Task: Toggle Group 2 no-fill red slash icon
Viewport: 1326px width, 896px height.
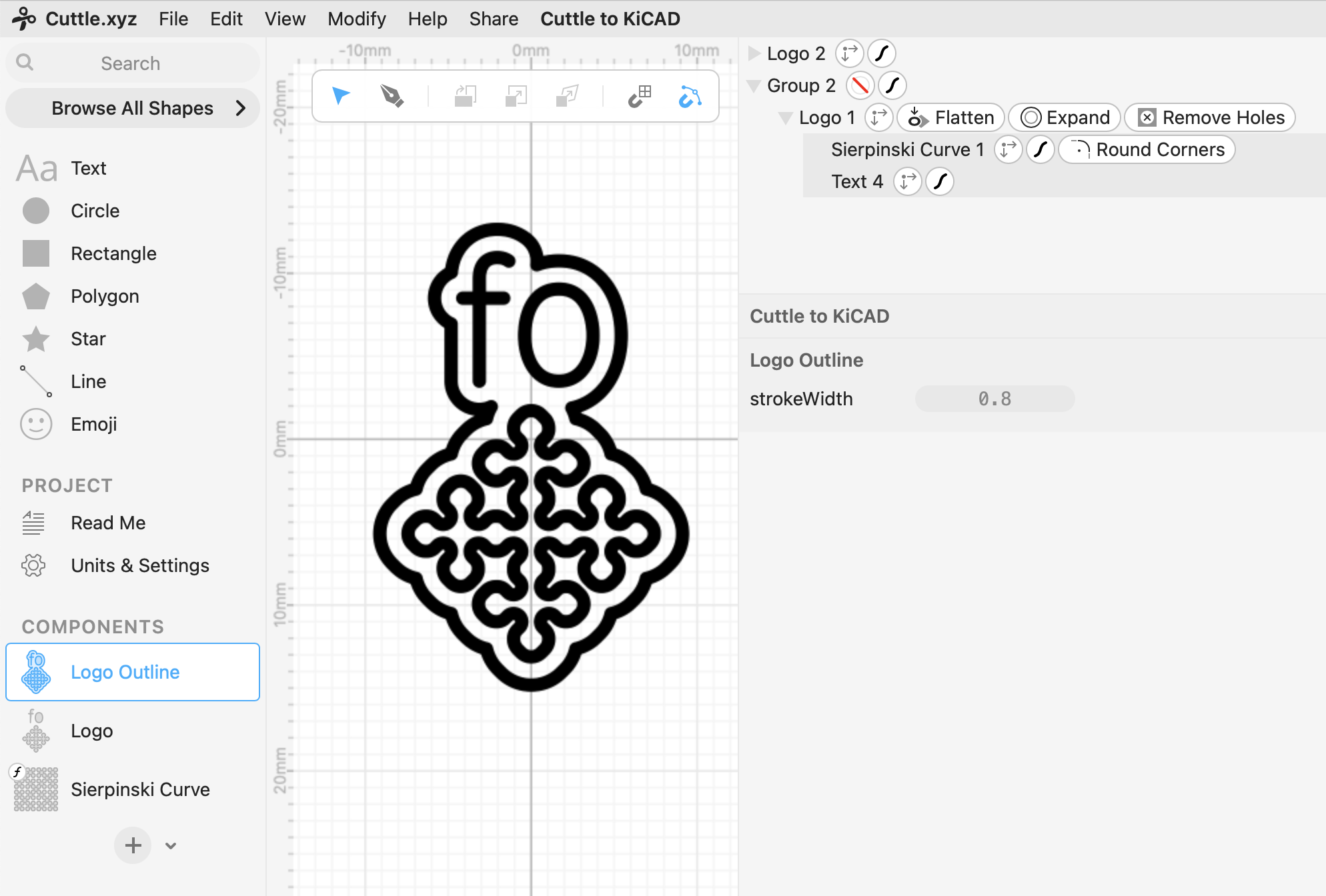Action: (x=860, y=85)
